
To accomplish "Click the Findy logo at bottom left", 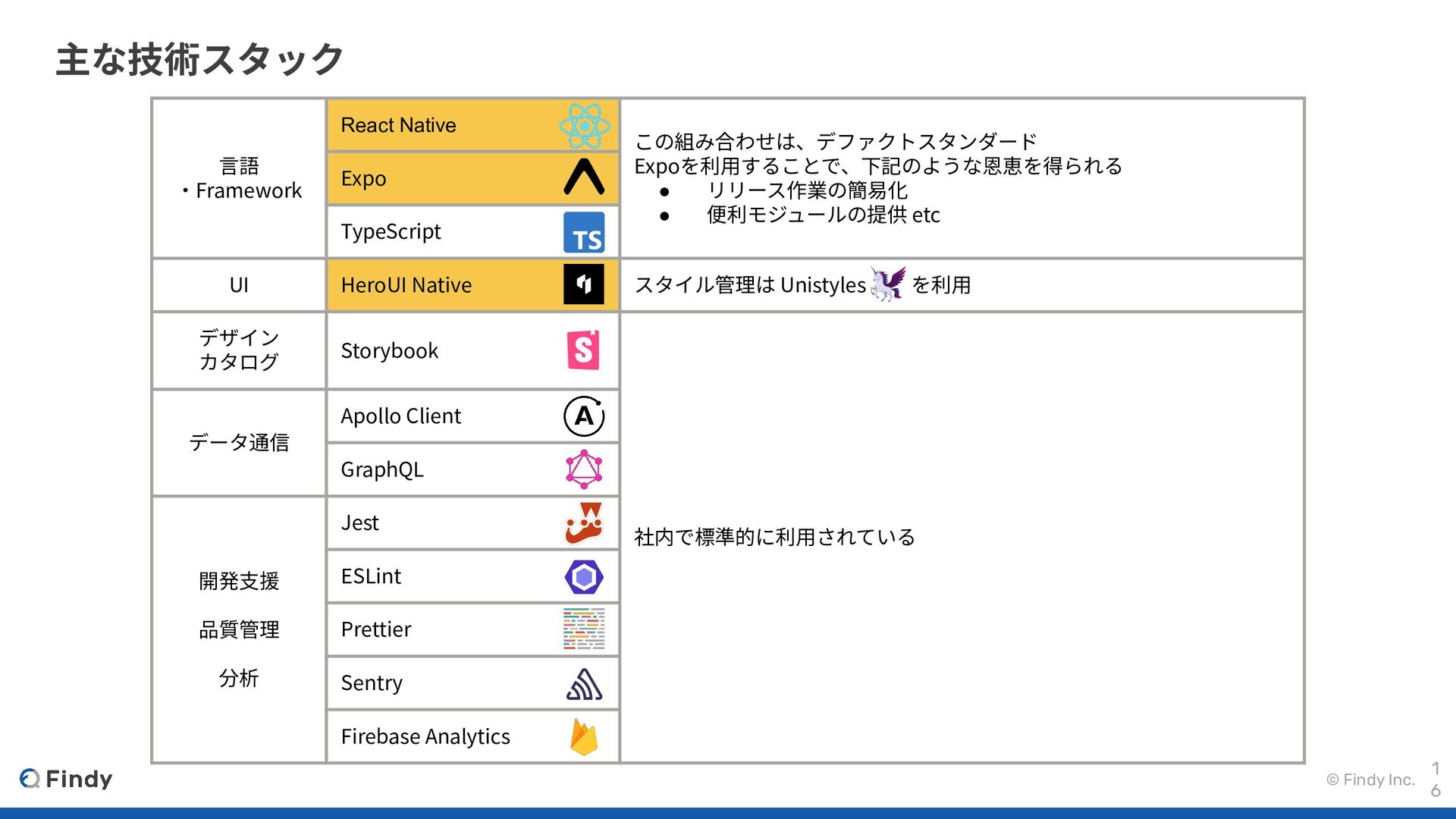I will click(66, 779).
